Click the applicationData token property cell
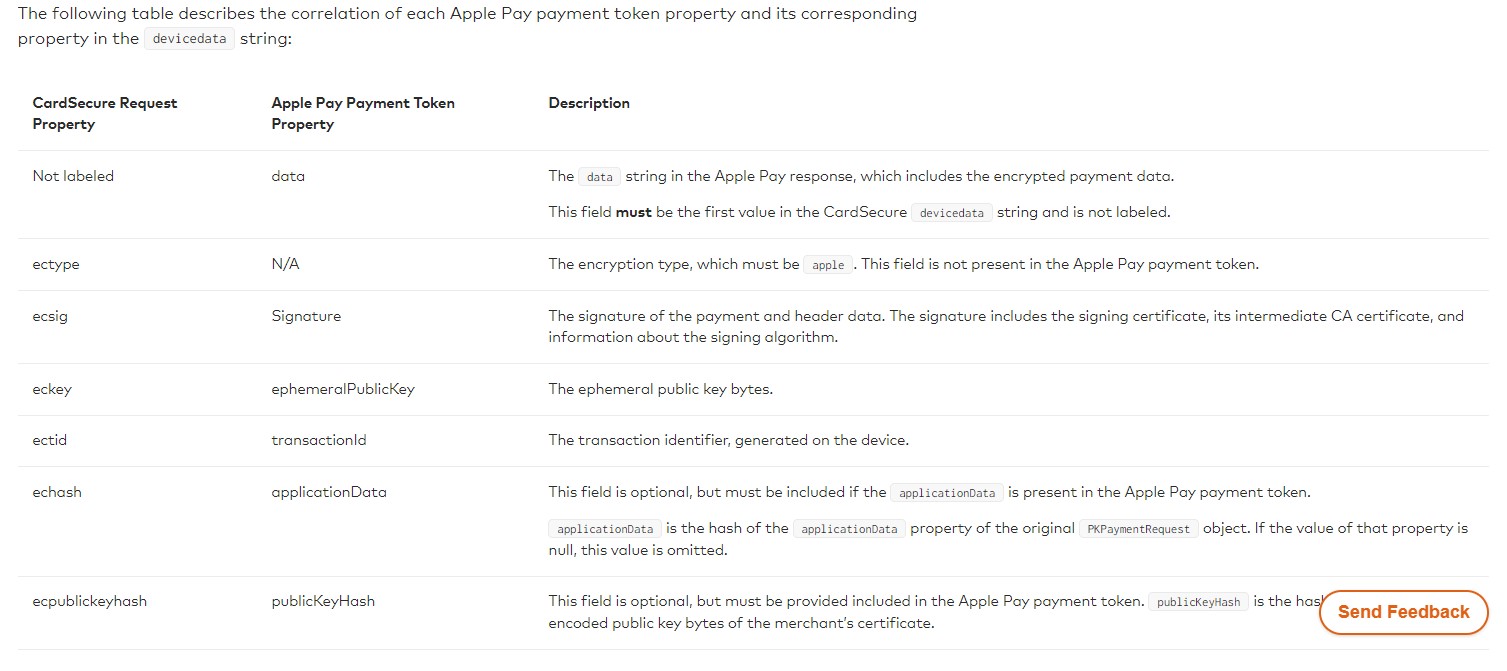This screenshot has height=671, width=1507. (x=328, y=492)
